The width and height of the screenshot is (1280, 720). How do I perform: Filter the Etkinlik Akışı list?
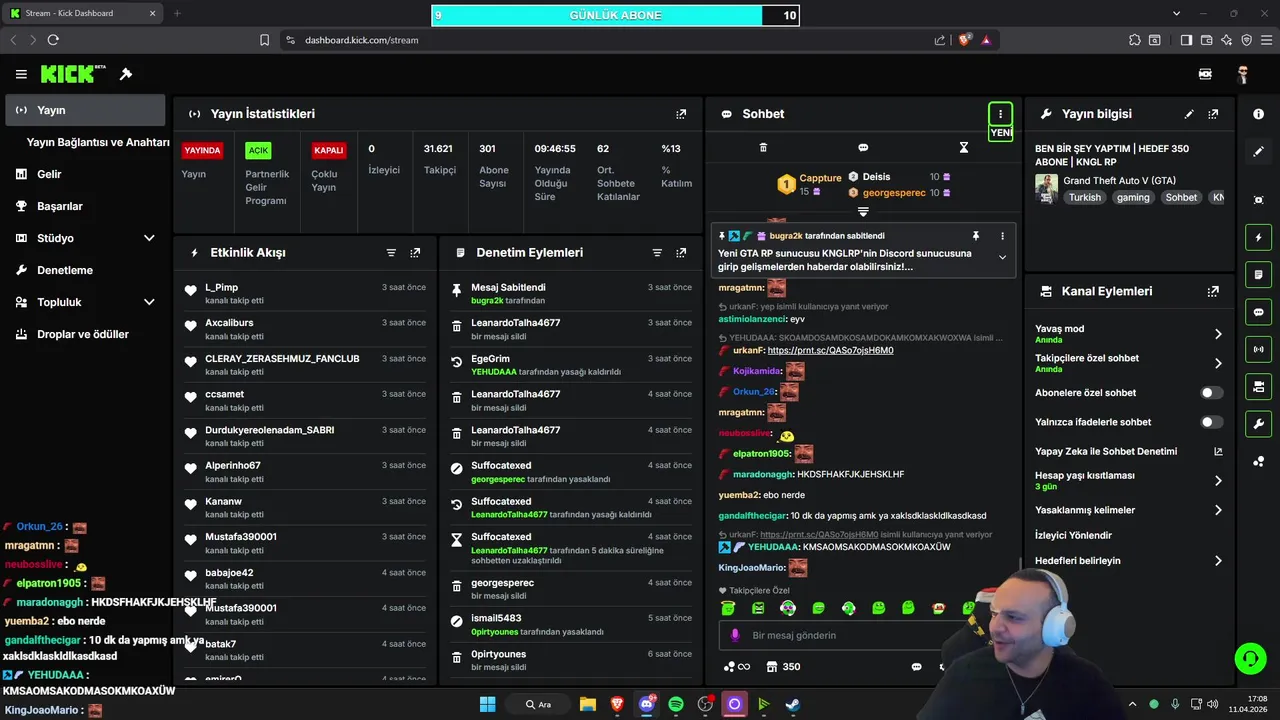(x=391, y=253)
